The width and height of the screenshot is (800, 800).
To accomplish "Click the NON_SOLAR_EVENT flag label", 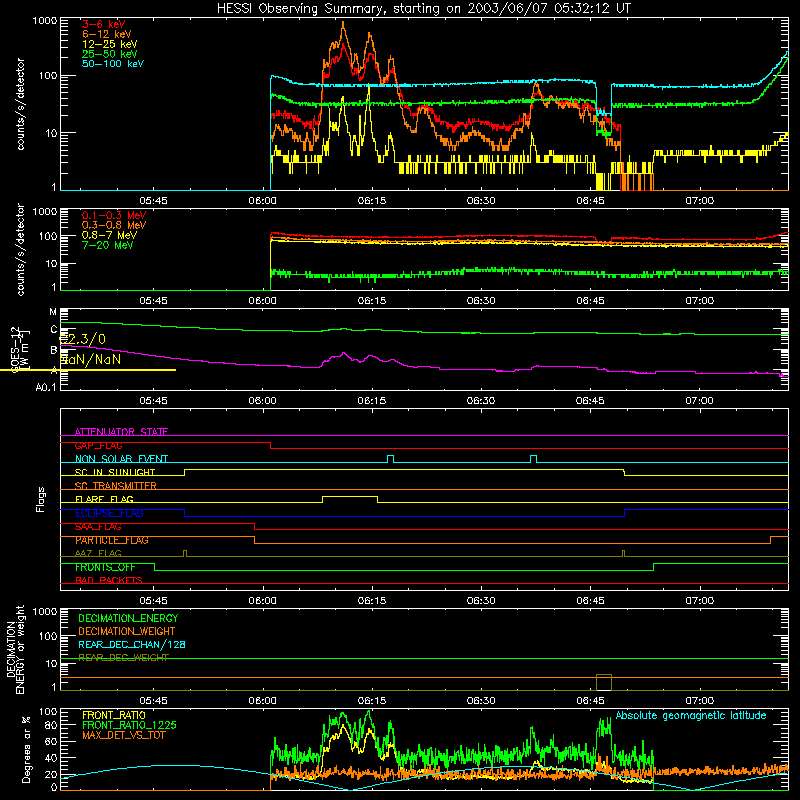I will (x=121, y=459).
